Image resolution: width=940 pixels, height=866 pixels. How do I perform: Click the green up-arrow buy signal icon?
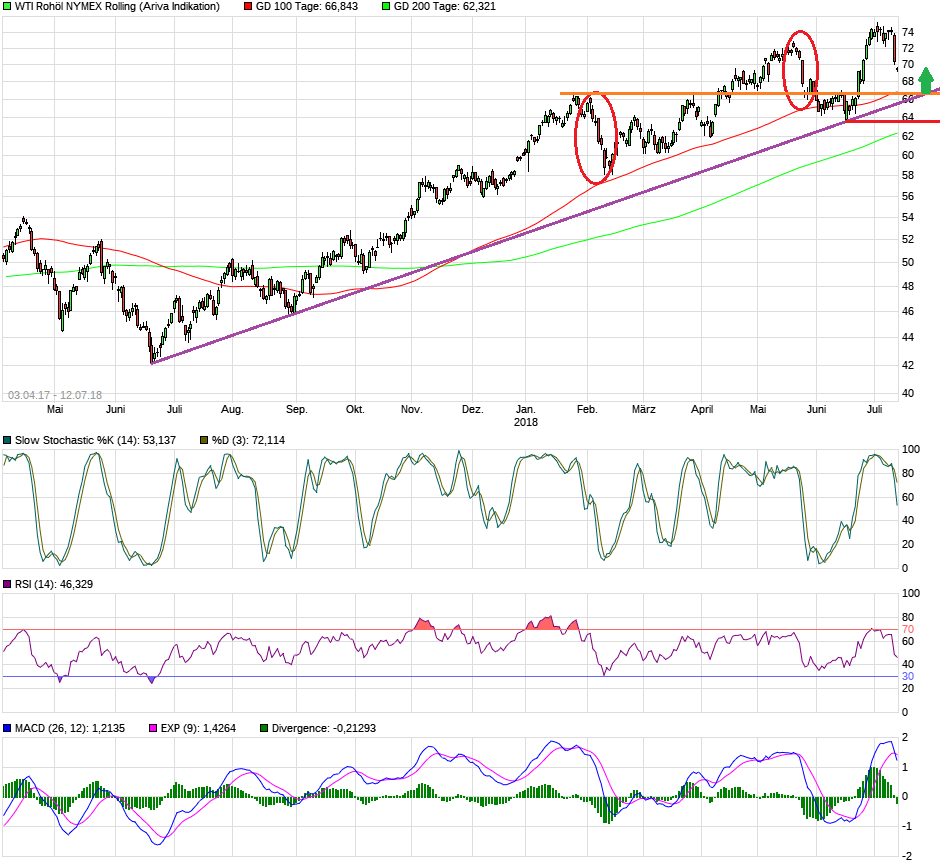click(x=926, y=80)
